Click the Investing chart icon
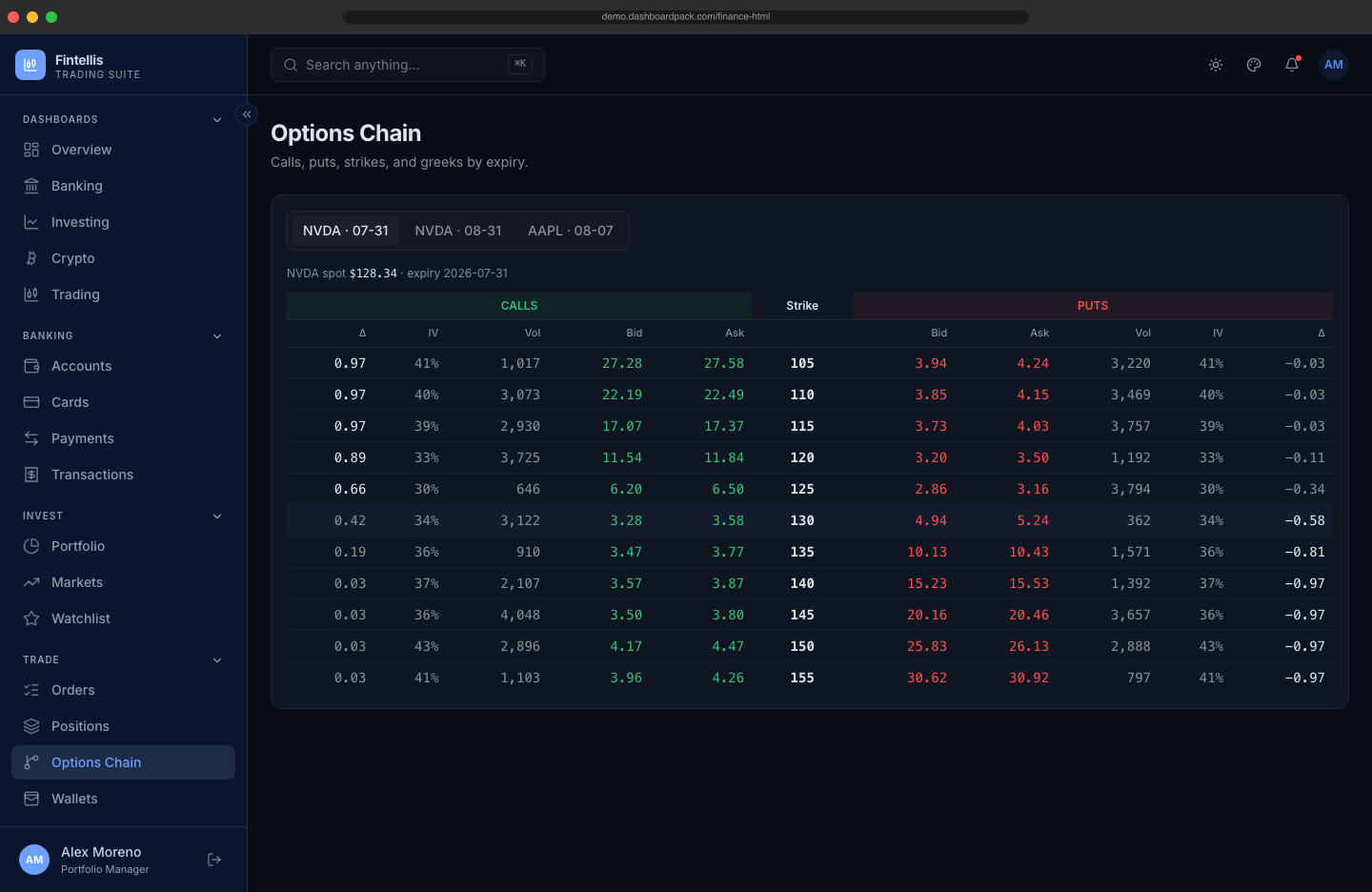Viewport: 1372px width, 892px height. tap(31, 222)
